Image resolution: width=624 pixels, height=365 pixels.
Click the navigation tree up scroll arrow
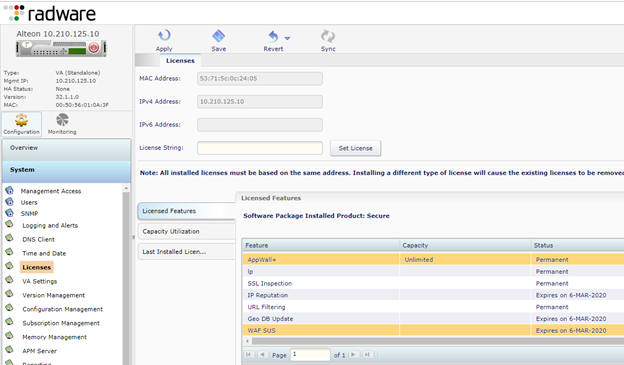(x=126, y=188)
